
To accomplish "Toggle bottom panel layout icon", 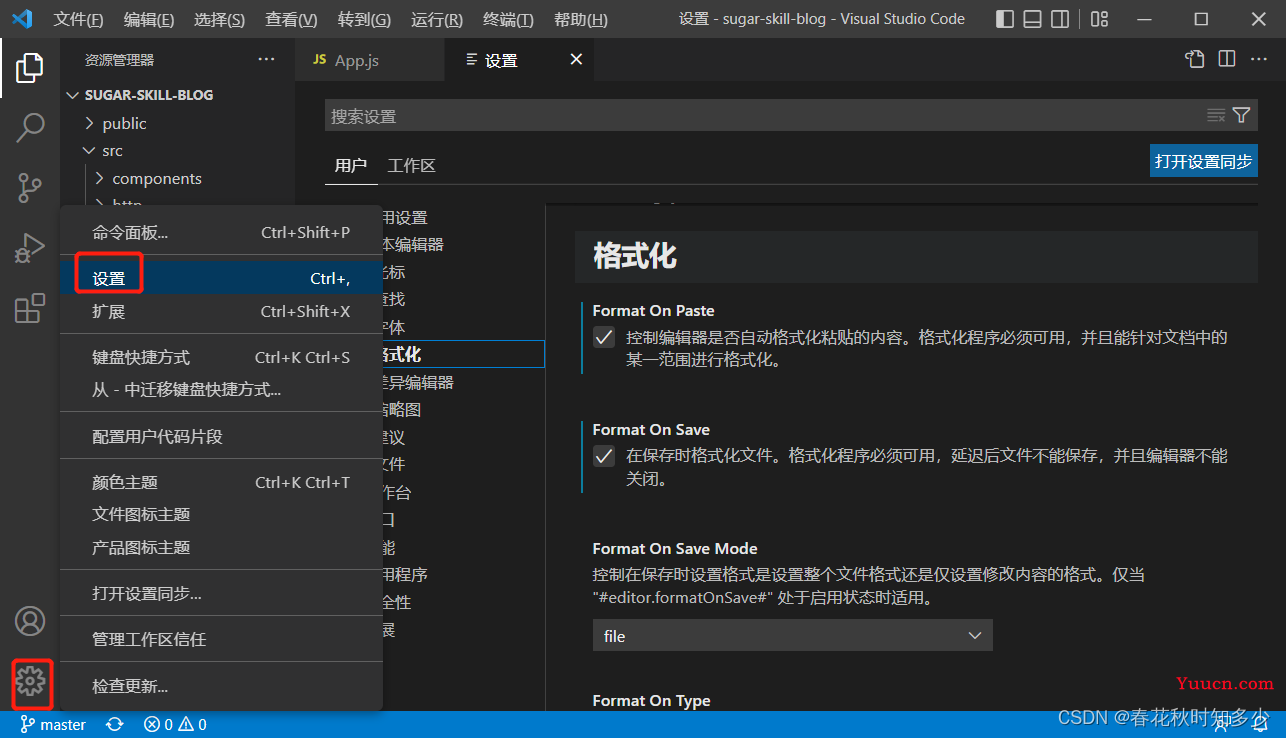I will coord(1033,19).
